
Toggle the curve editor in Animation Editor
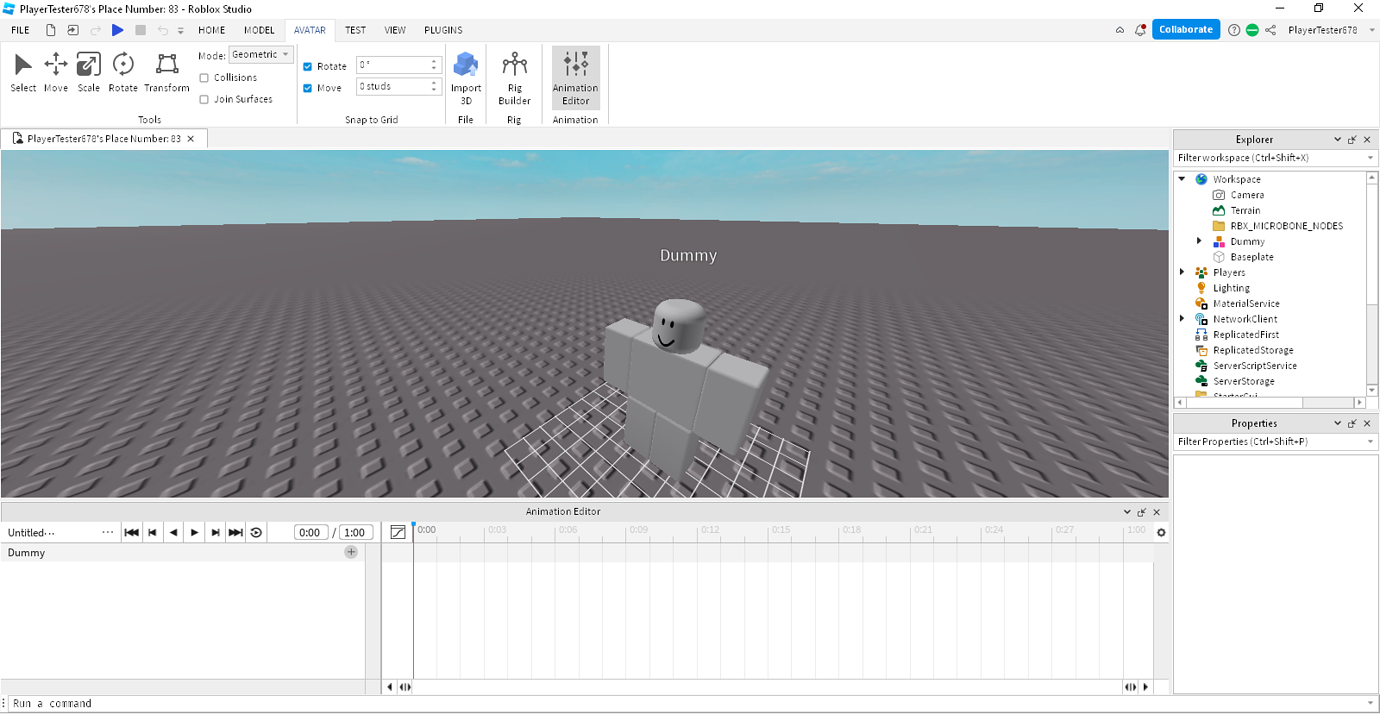point(397,531)
